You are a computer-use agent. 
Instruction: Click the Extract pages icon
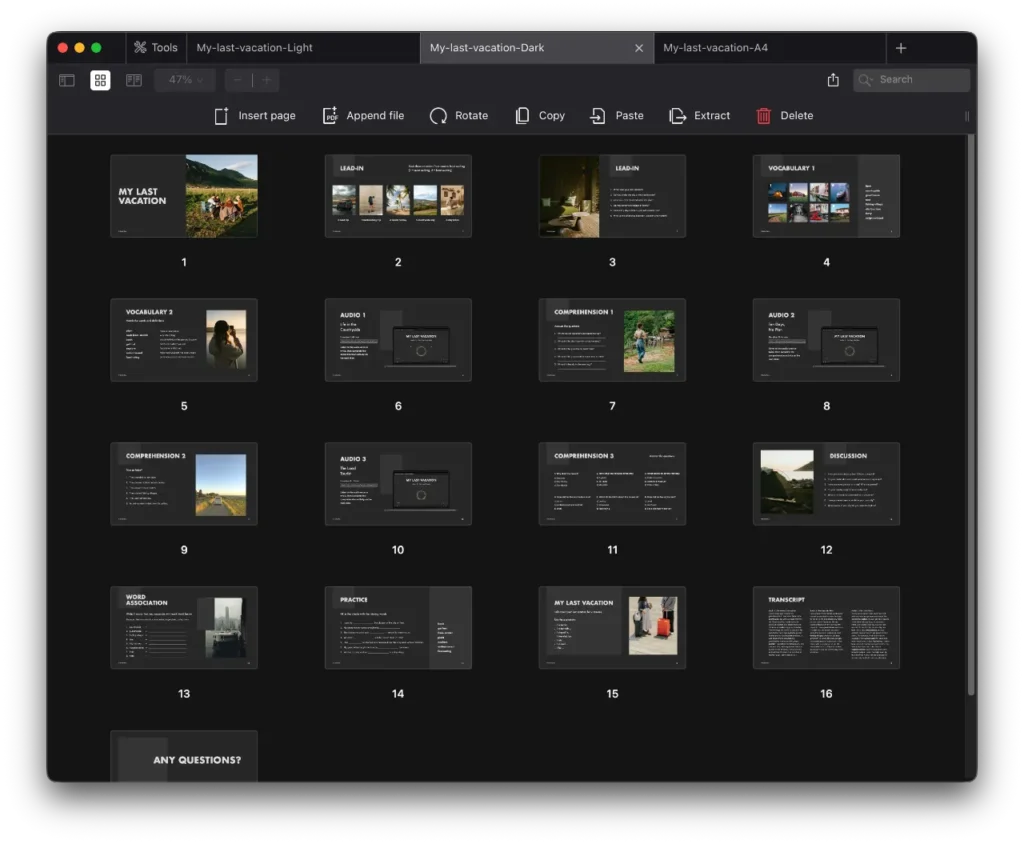pos(678,116)
